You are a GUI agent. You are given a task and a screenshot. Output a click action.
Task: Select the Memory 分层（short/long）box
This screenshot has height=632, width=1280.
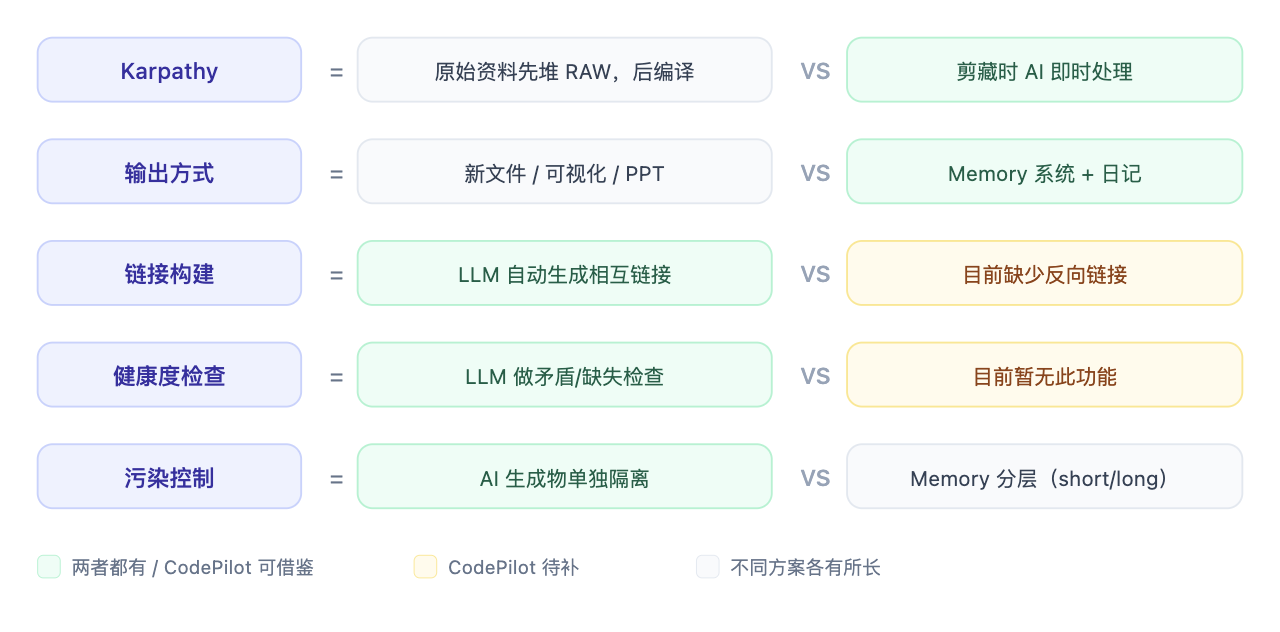[x=1044, y=477]
